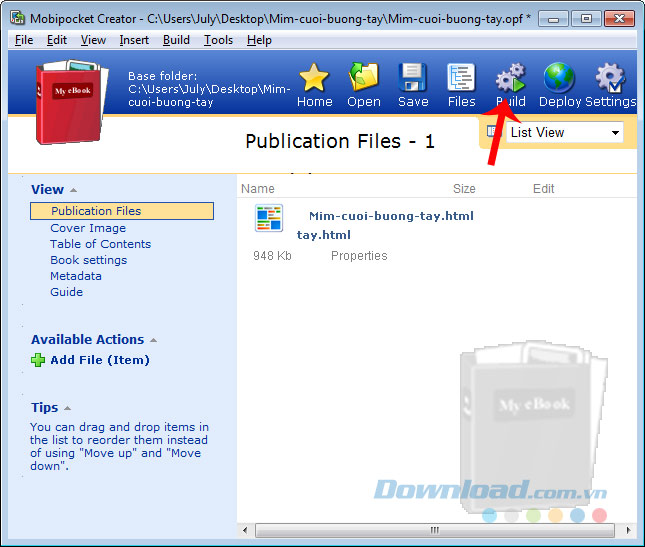Click Properties under the html file

pyautogui.click(x=359, y=256)
